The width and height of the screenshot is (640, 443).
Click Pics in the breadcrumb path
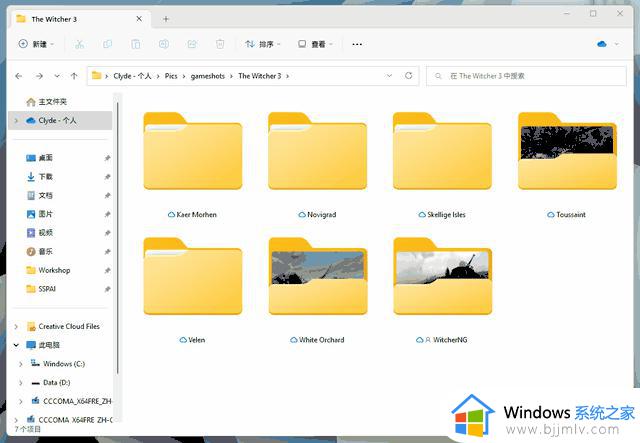click(x=171, y=76)
